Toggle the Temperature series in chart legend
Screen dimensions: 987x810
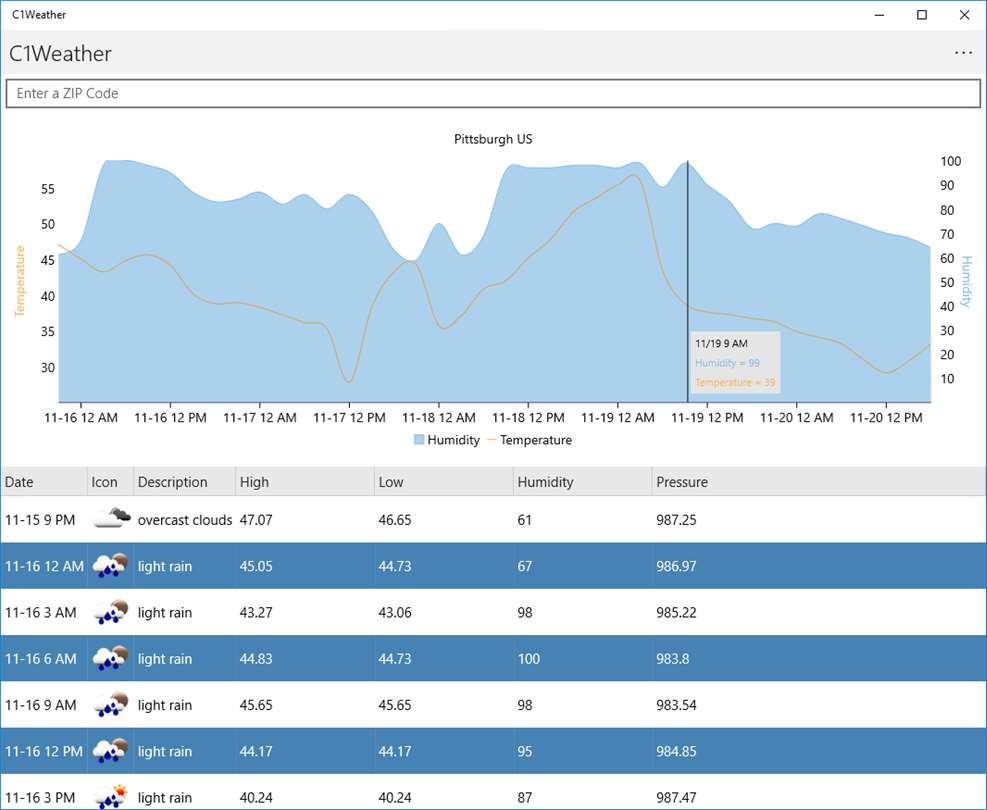click(530, 440)
